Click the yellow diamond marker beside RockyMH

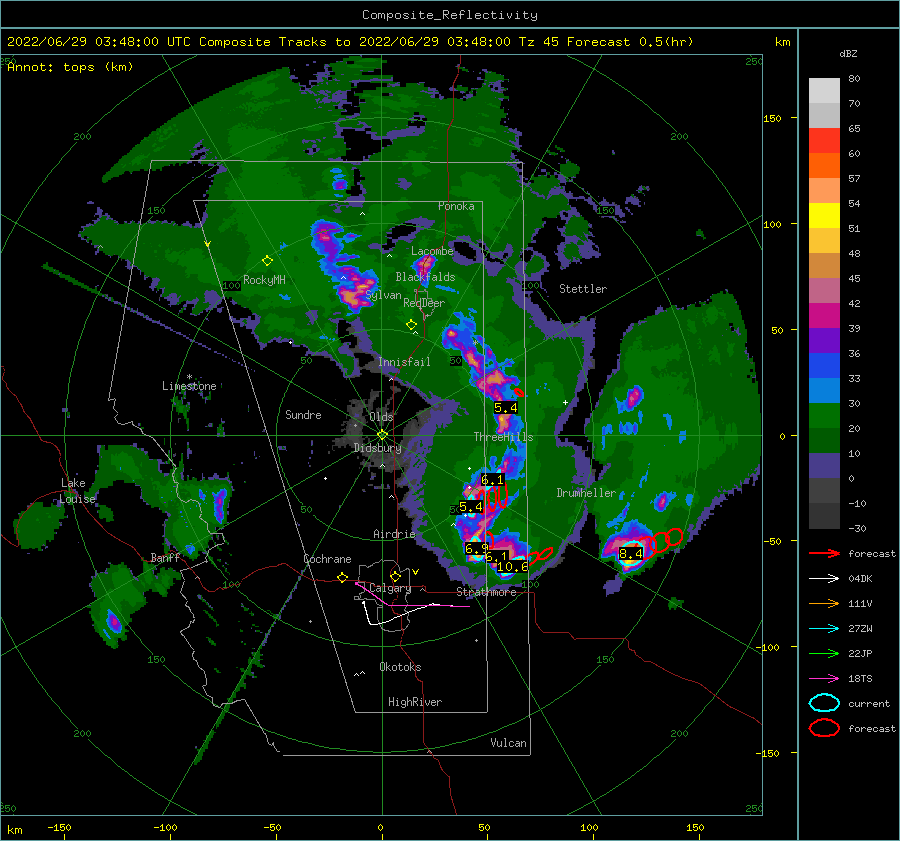point(267,261)
